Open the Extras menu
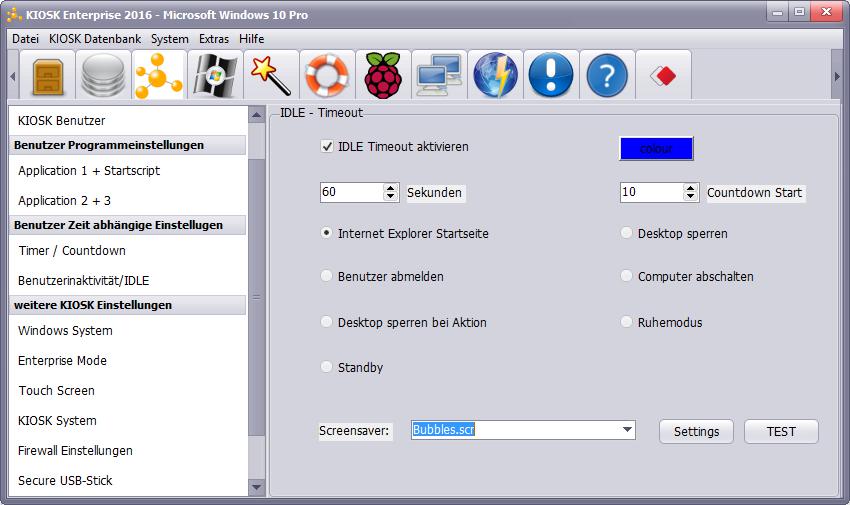 pyautogui.click(x=214, y=39)
